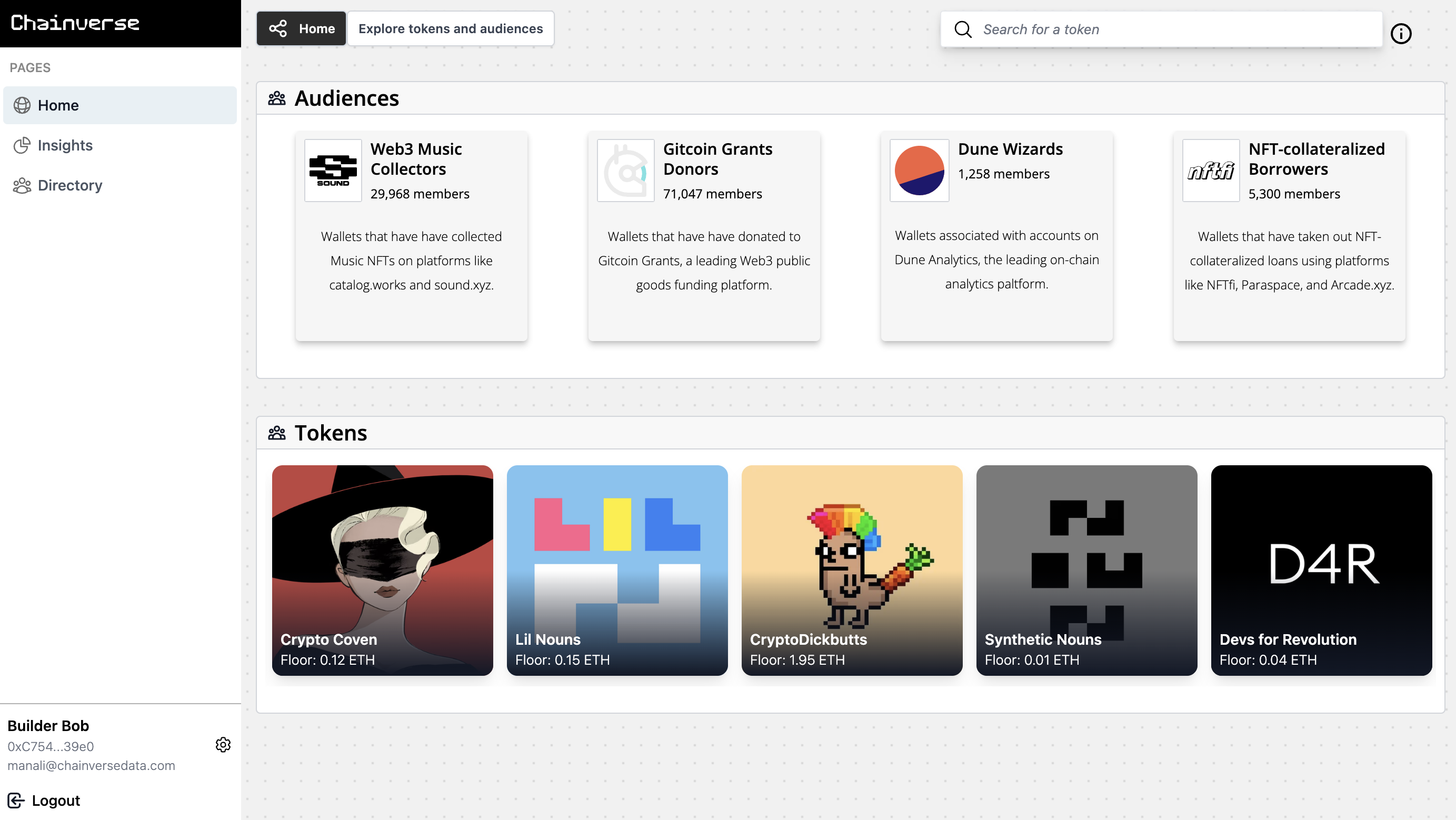Open the Insights page
Viewport: 1456px width, 820px height.
(120, 145)
